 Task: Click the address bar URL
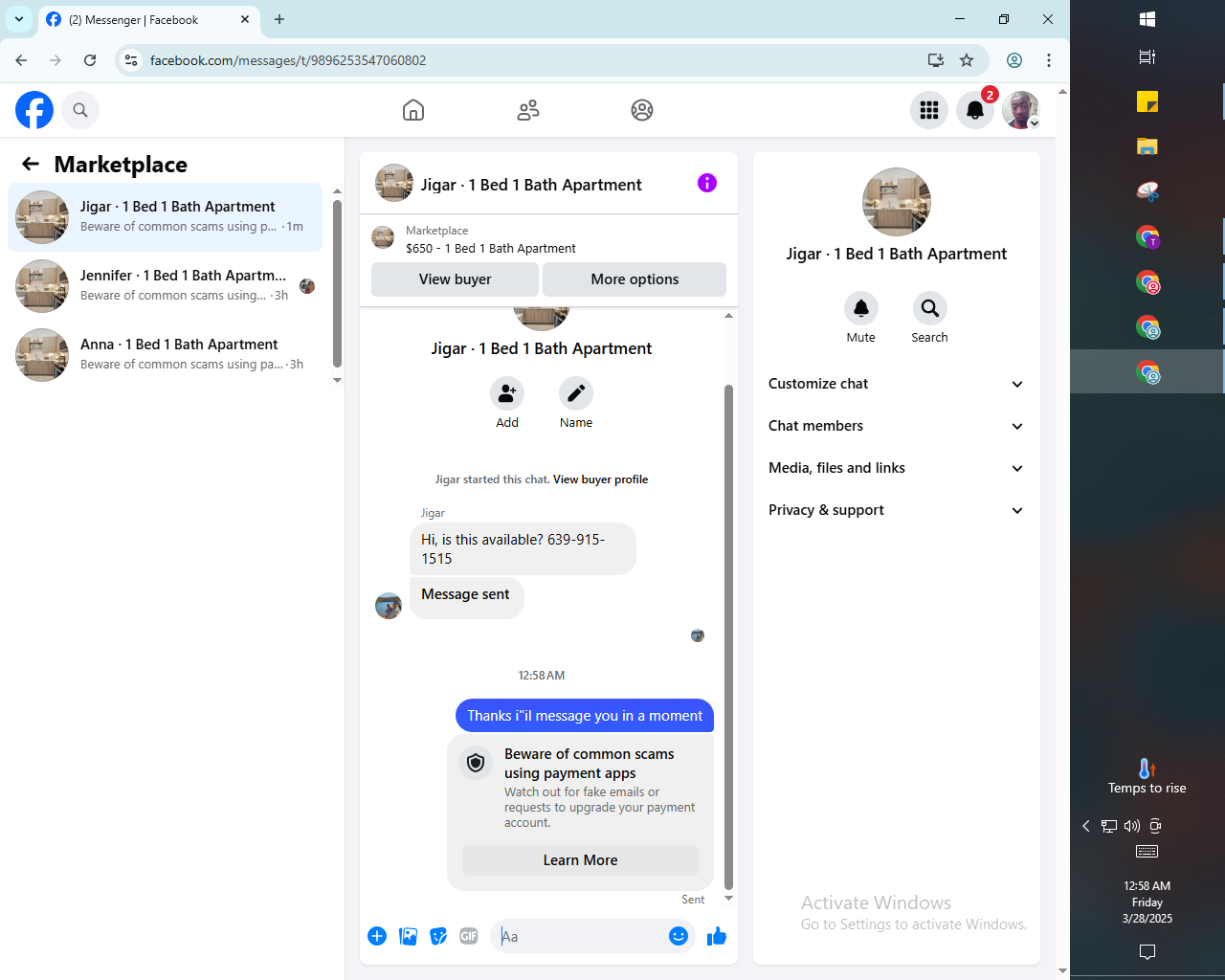click(x=288, y=60)
